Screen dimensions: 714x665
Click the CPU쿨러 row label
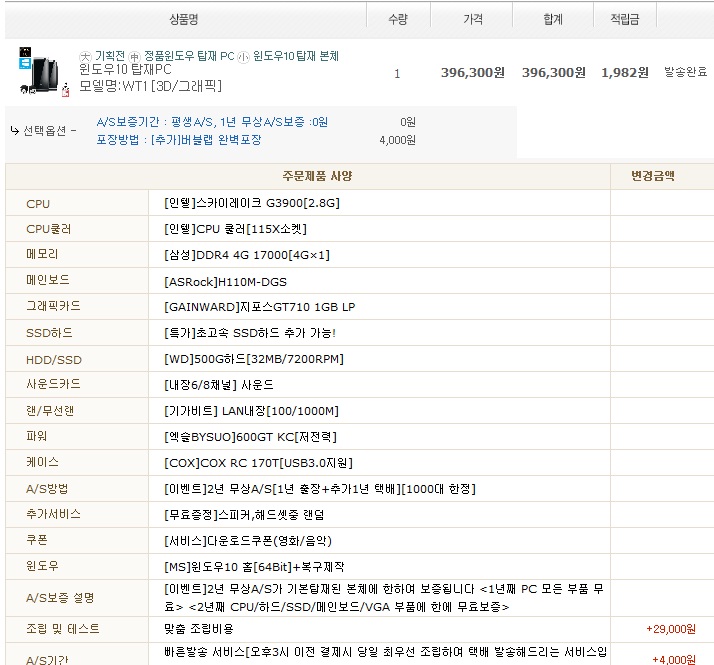(49, 229)
